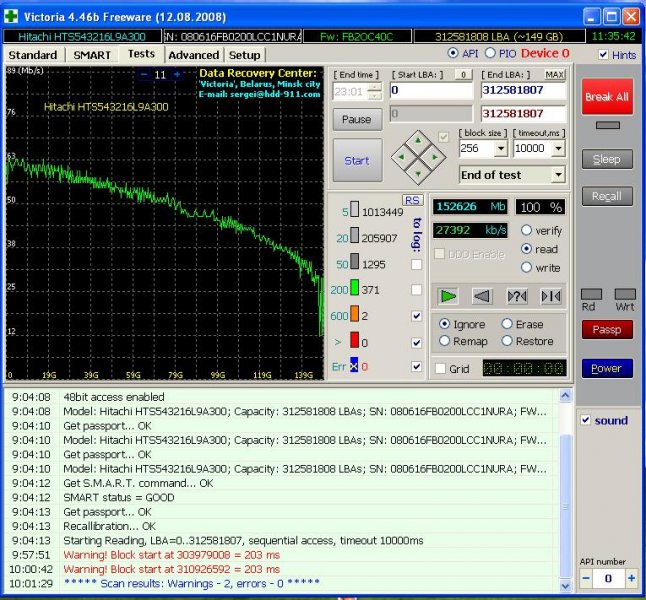Viewport: 646px width, 600px height.
Task: Select the random seek mode icon
Action: (x=516, y=296)
